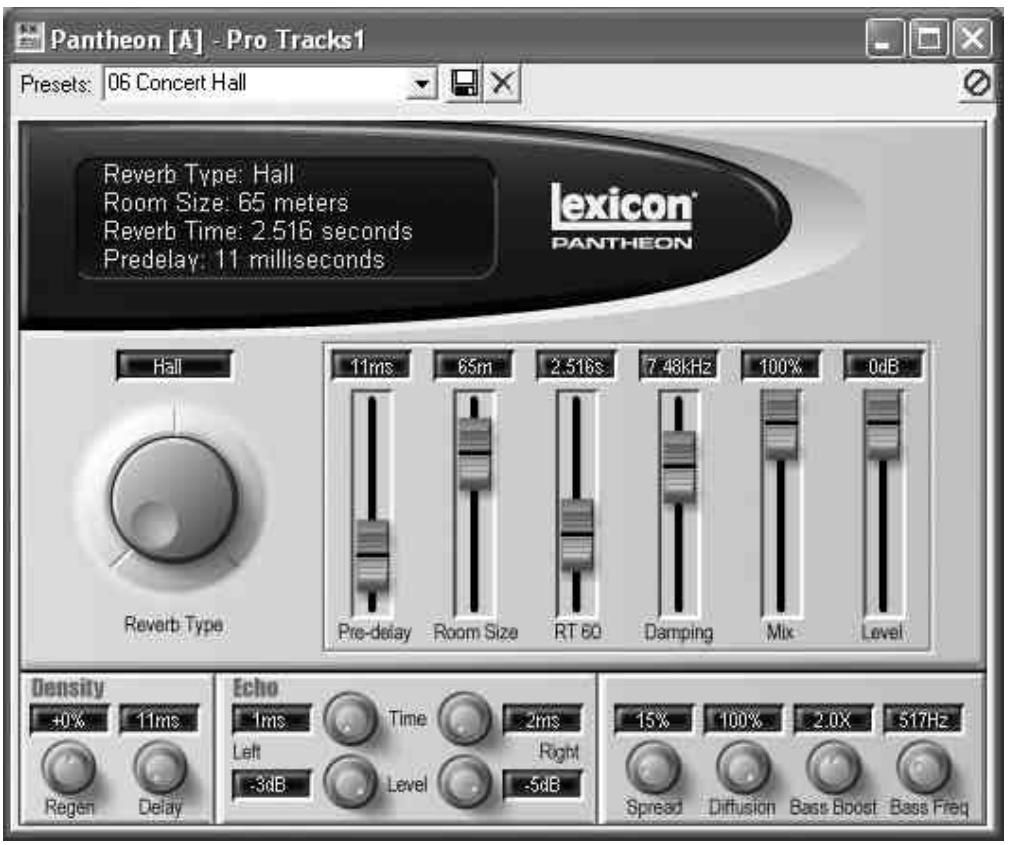Click the Hall reverb type display
The image size is (1009, 845).
(174, 366)
